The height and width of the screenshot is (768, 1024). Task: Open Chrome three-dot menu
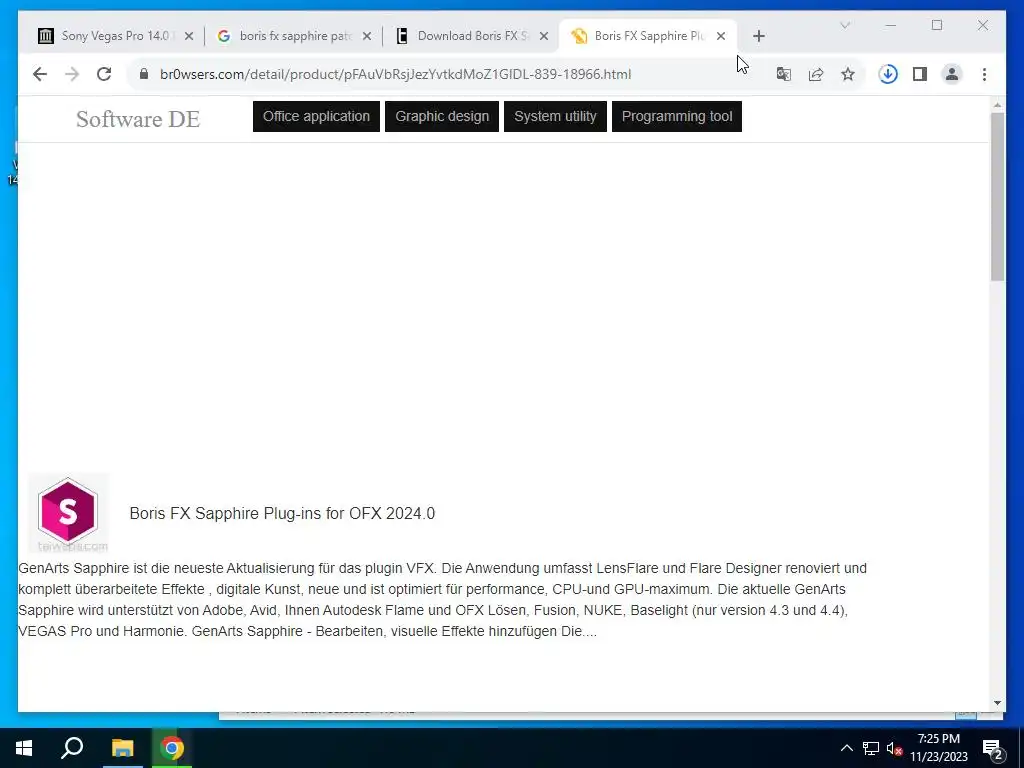click(x=984, y=74)
